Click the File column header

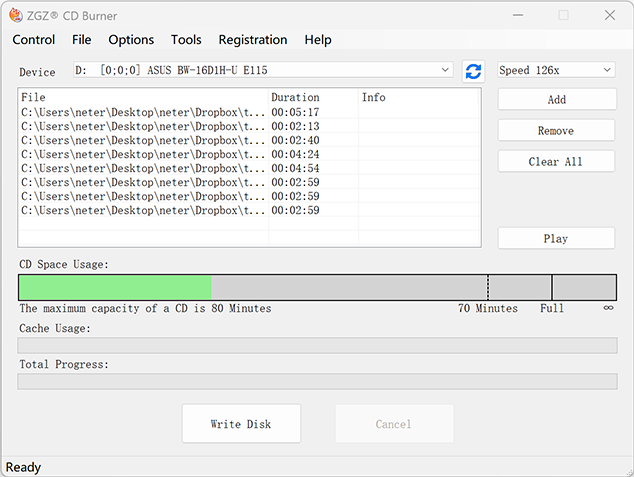click(x=144, y=97)
